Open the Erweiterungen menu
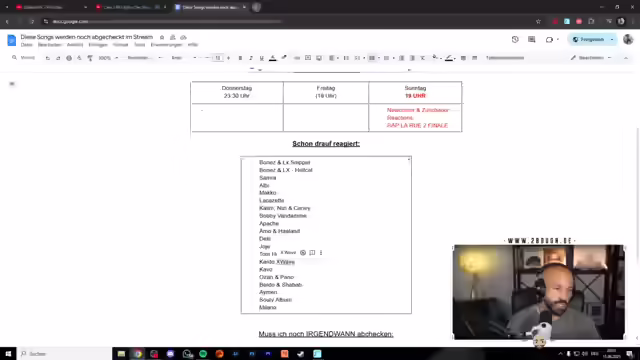The width and height of the screenshot is (640, 360). tap(167, 45)
